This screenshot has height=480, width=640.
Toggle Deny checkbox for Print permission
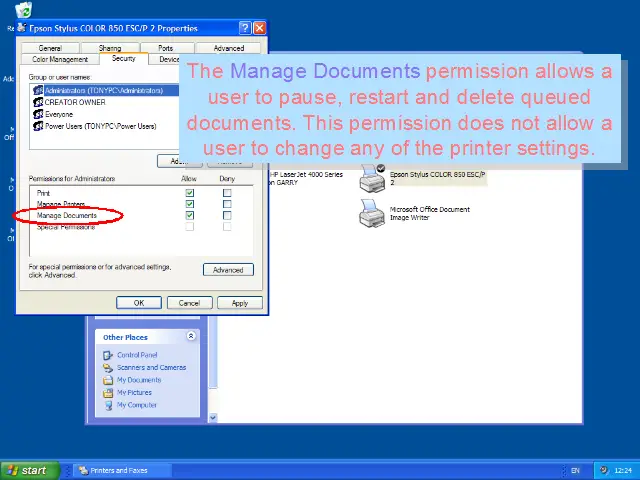click(227, 193)
